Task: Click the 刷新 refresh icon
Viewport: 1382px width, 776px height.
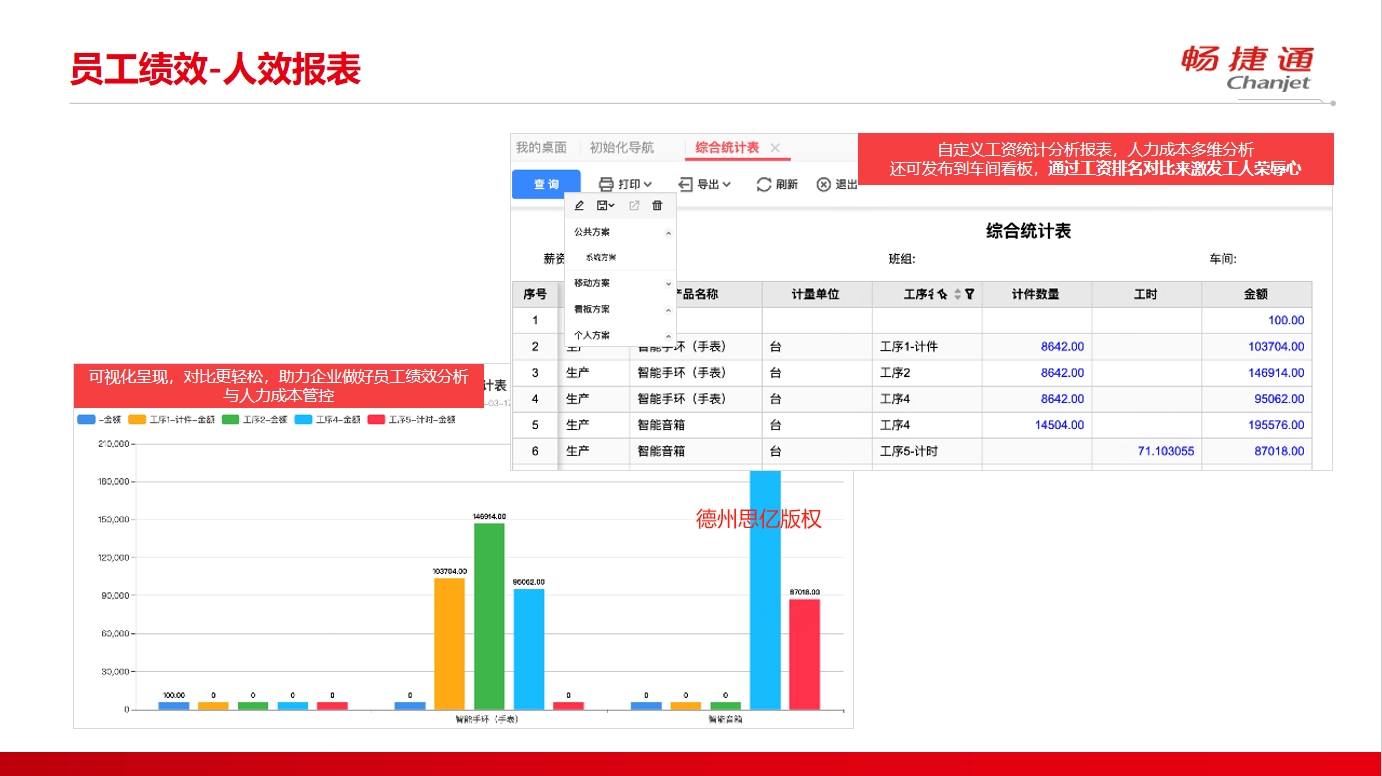Action: click(x=764, y=184)
